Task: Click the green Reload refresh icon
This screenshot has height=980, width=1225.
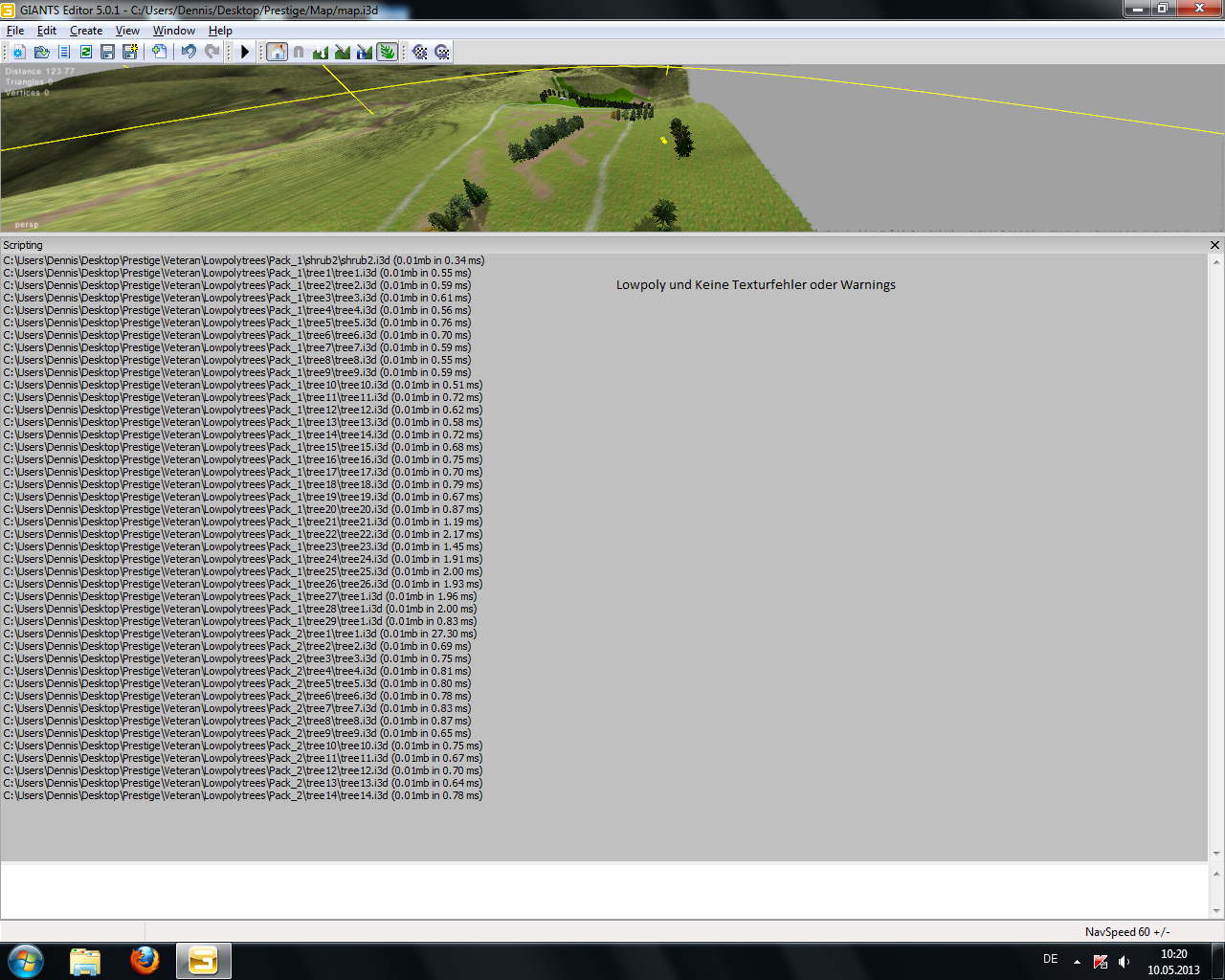Action: click(x=85, y=52)
